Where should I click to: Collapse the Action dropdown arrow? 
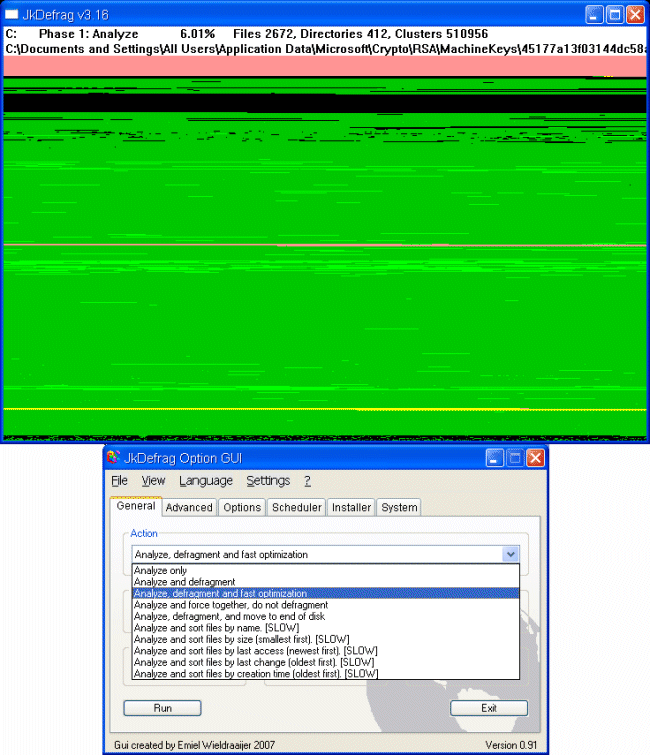[x=510, y=554]
